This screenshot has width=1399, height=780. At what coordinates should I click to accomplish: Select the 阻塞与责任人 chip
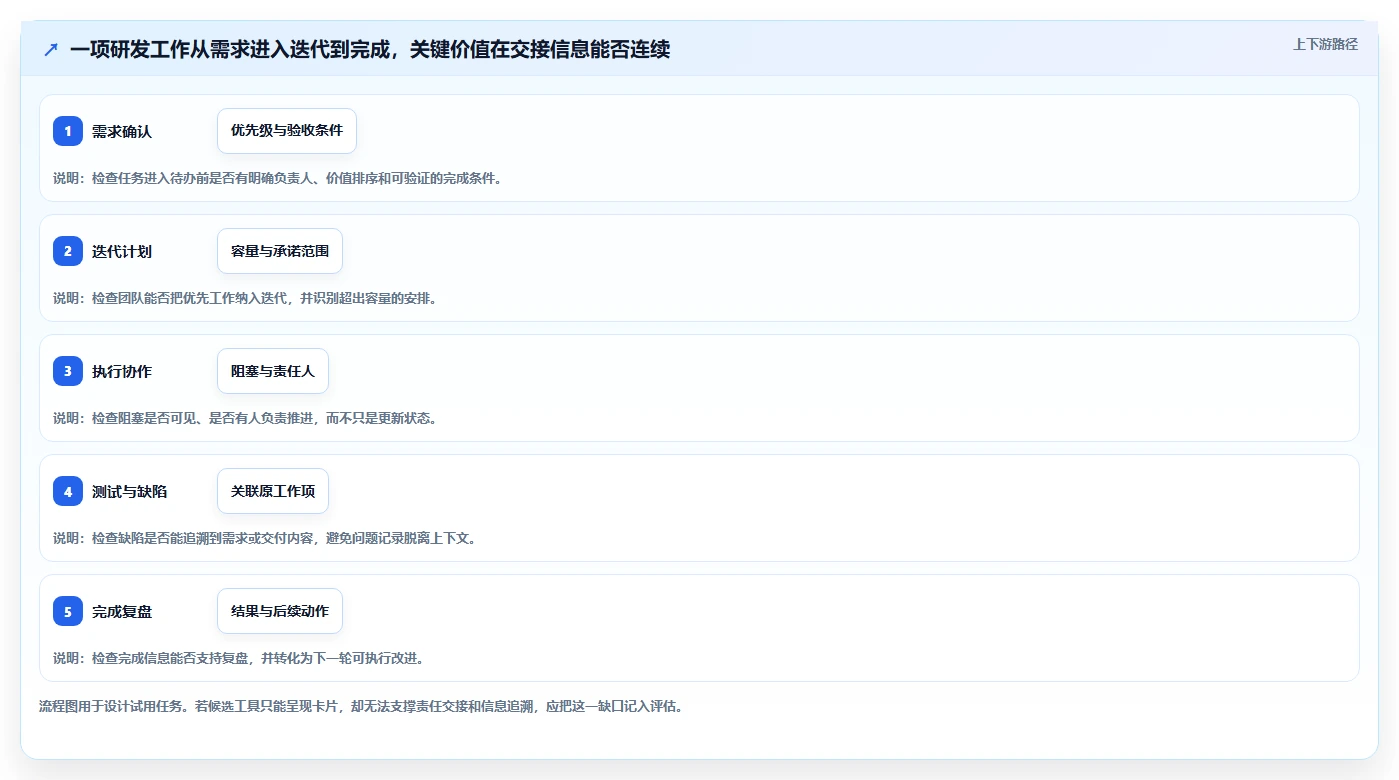click(273, 371)
